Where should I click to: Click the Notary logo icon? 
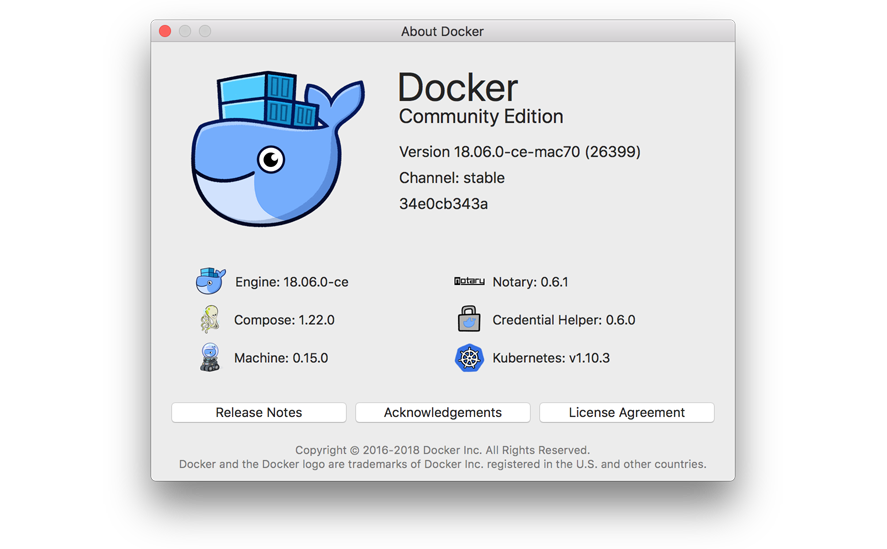click(x=469, y=281)
